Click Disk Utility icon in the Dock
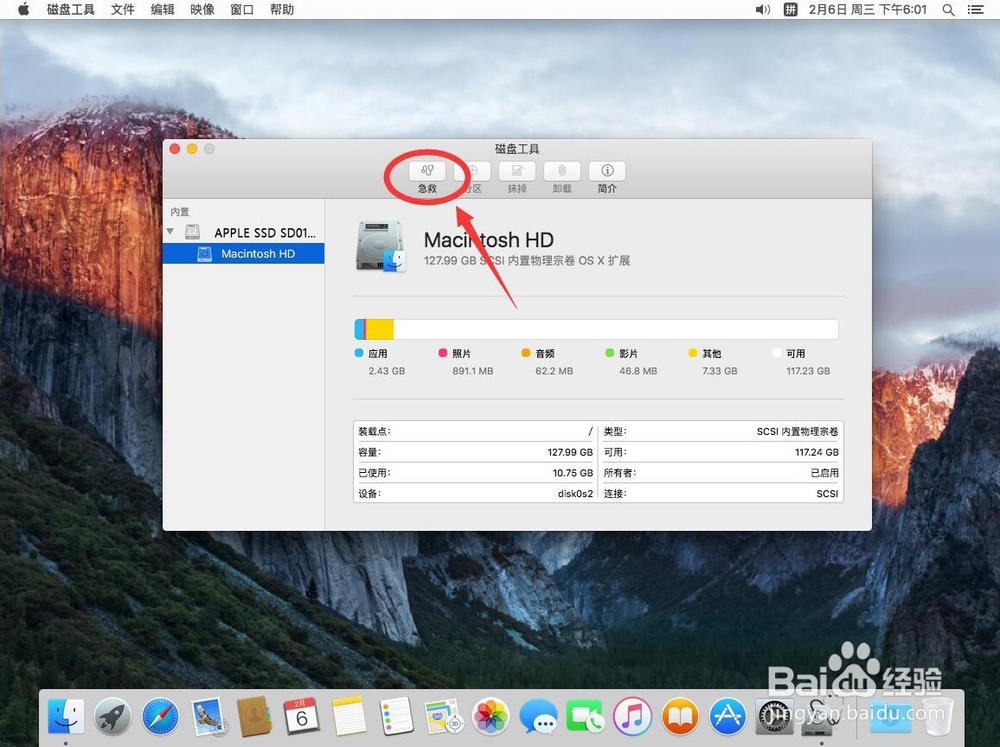Viewport: 1000px width, 747px height. (821, 716)
